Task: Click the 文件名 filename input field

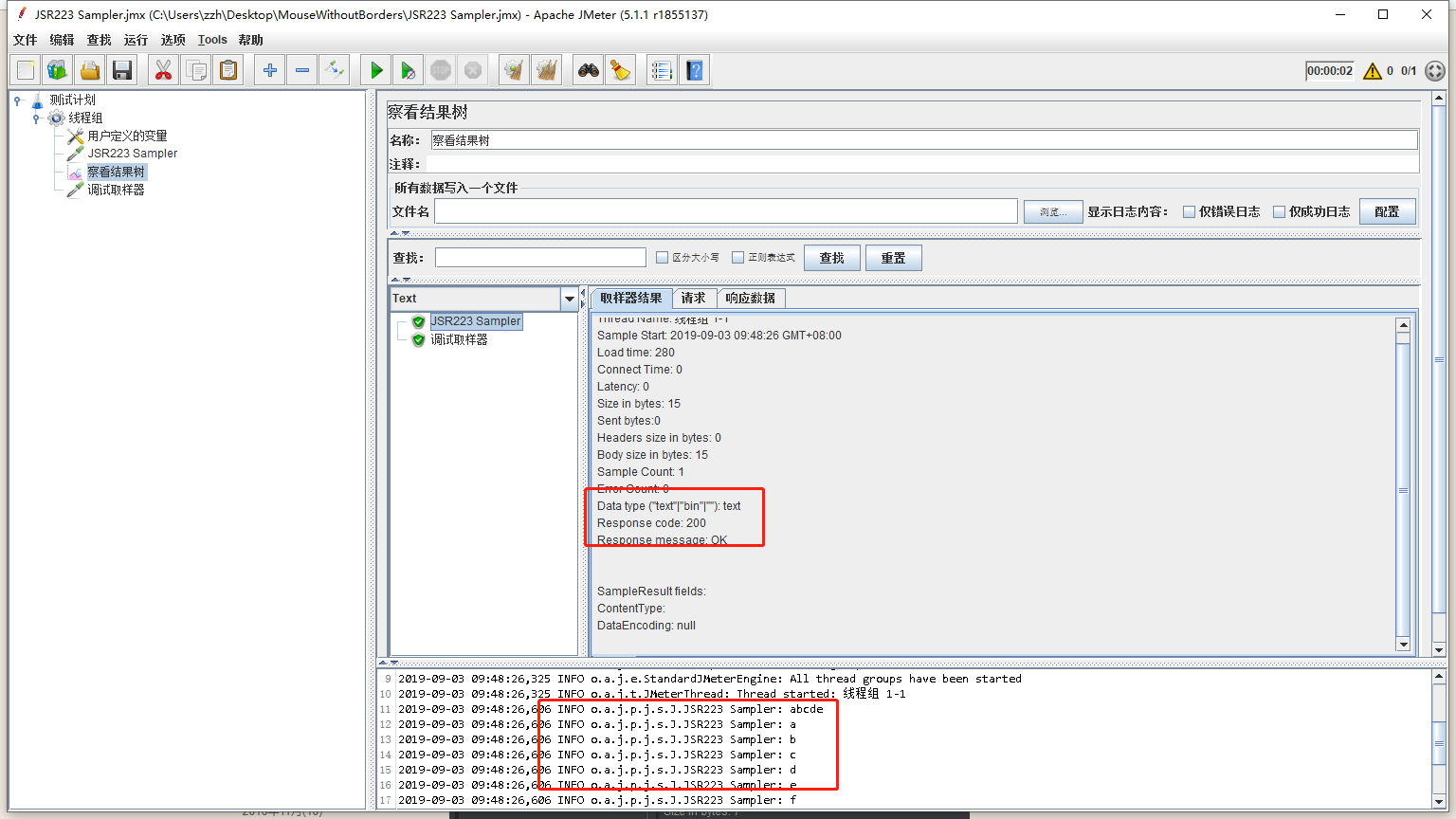Action: click(x=726, y=211)
